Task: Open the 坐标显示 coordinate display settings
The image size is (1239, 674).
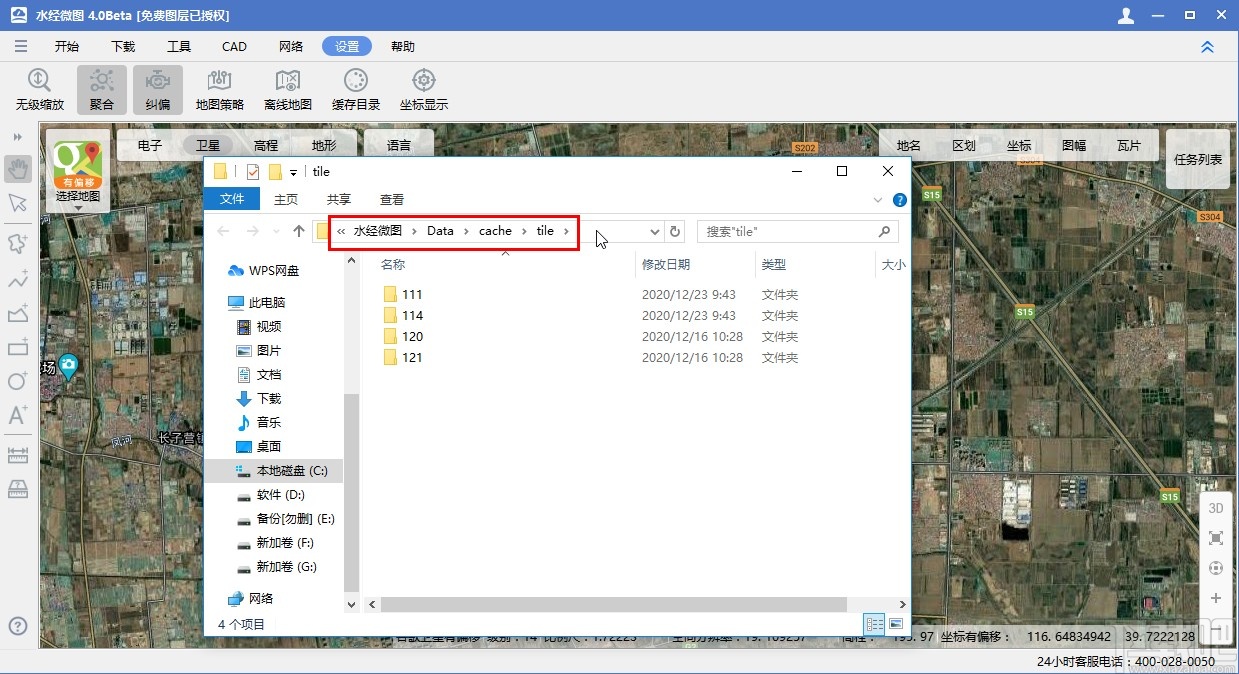Action: coord(423,89)
